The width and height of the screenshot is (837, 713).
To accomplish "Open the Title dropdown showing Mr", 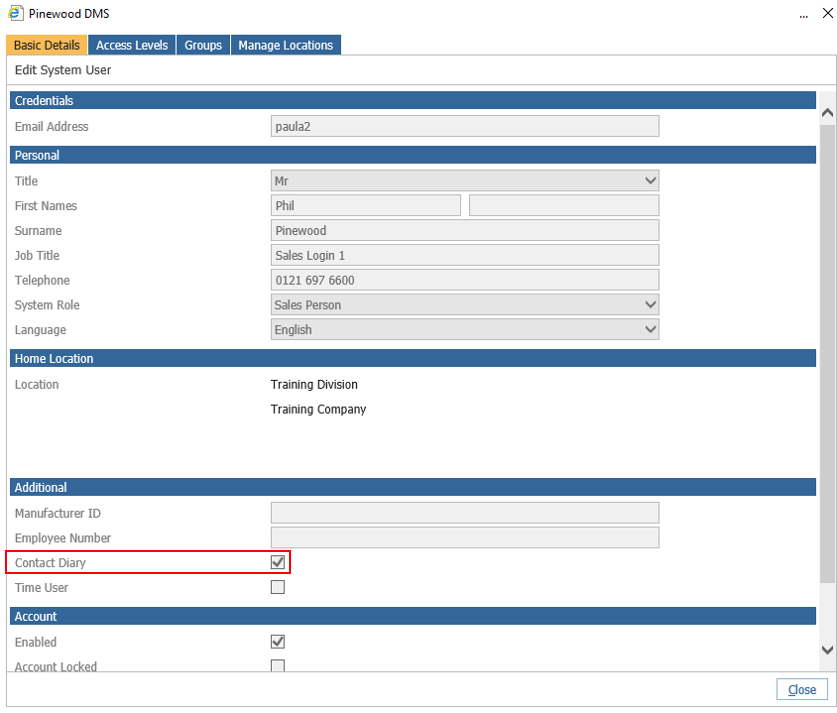I will pyautogui.click(x=465, y=181).
